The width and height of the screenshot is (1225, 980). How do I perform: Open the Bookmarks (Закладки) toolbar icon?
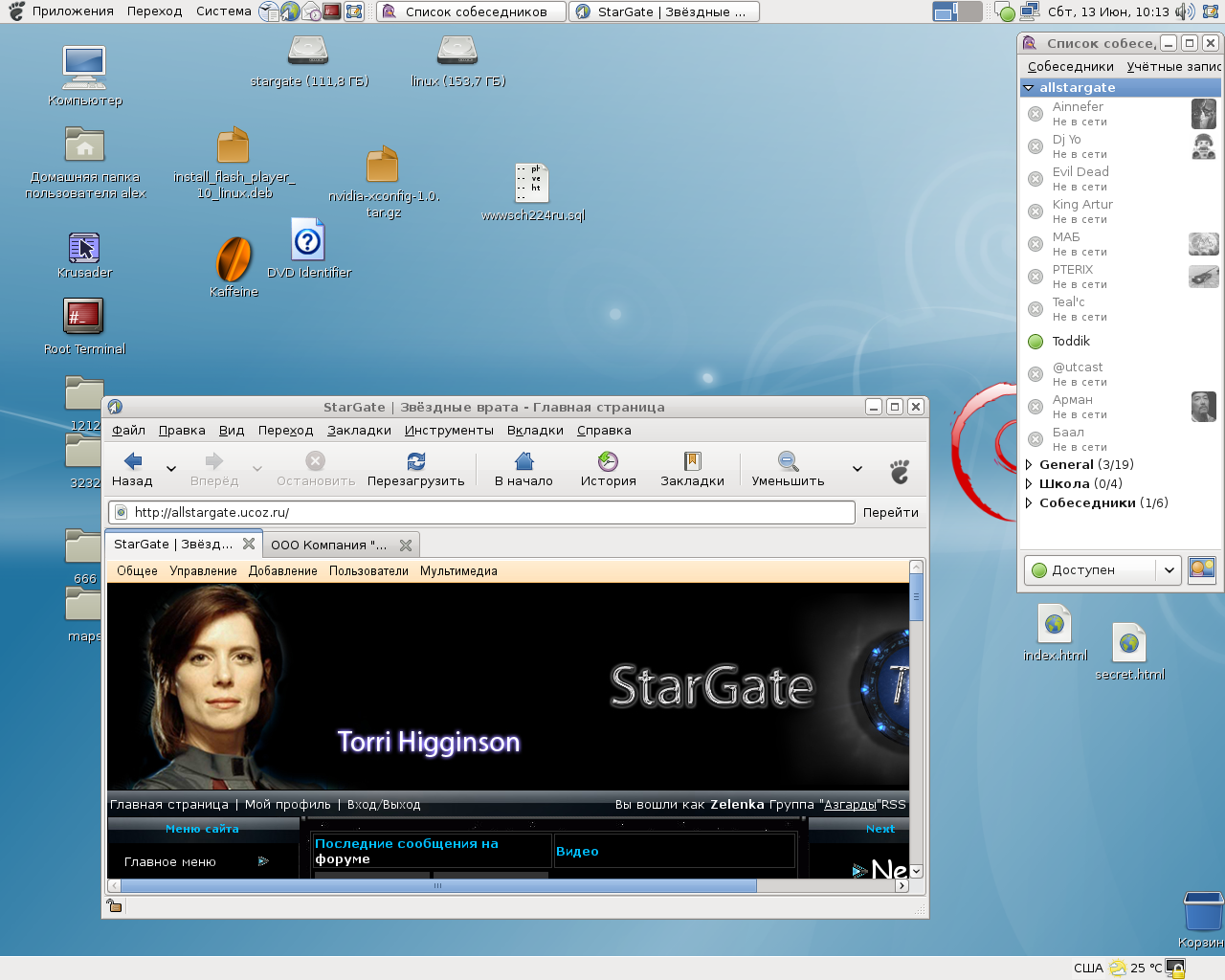(692, 461)
